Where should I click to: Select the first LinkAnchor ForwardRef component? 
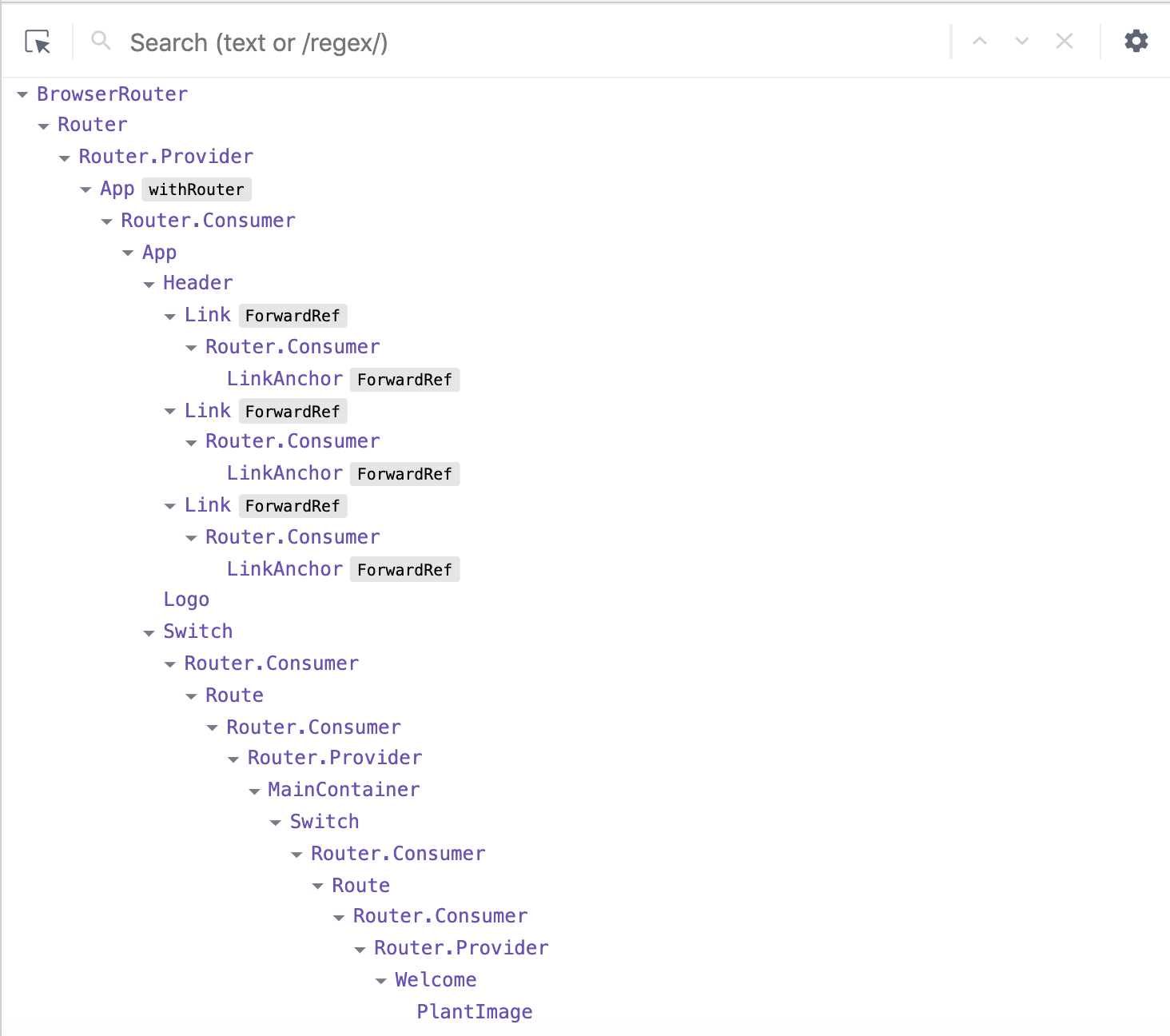coord(285,378)
